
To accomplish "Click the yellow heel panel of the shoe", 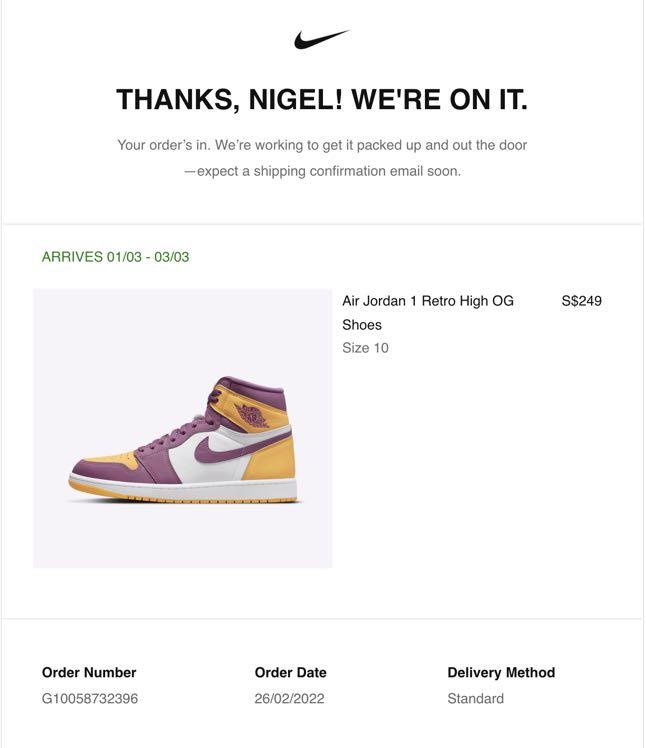I will [271, 459].
